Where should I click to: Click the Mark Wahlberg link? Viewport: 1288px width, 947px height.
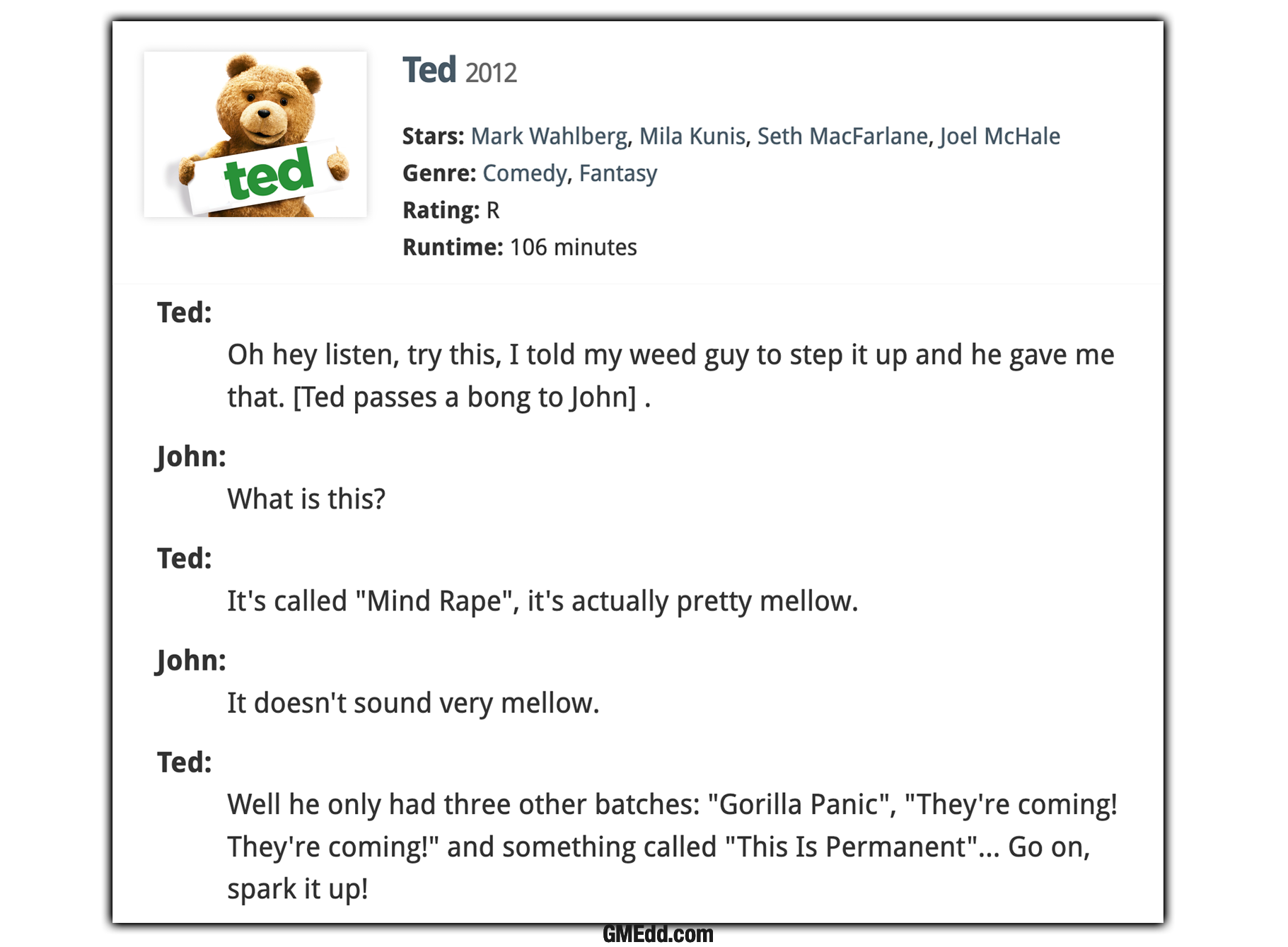[549, 136]
